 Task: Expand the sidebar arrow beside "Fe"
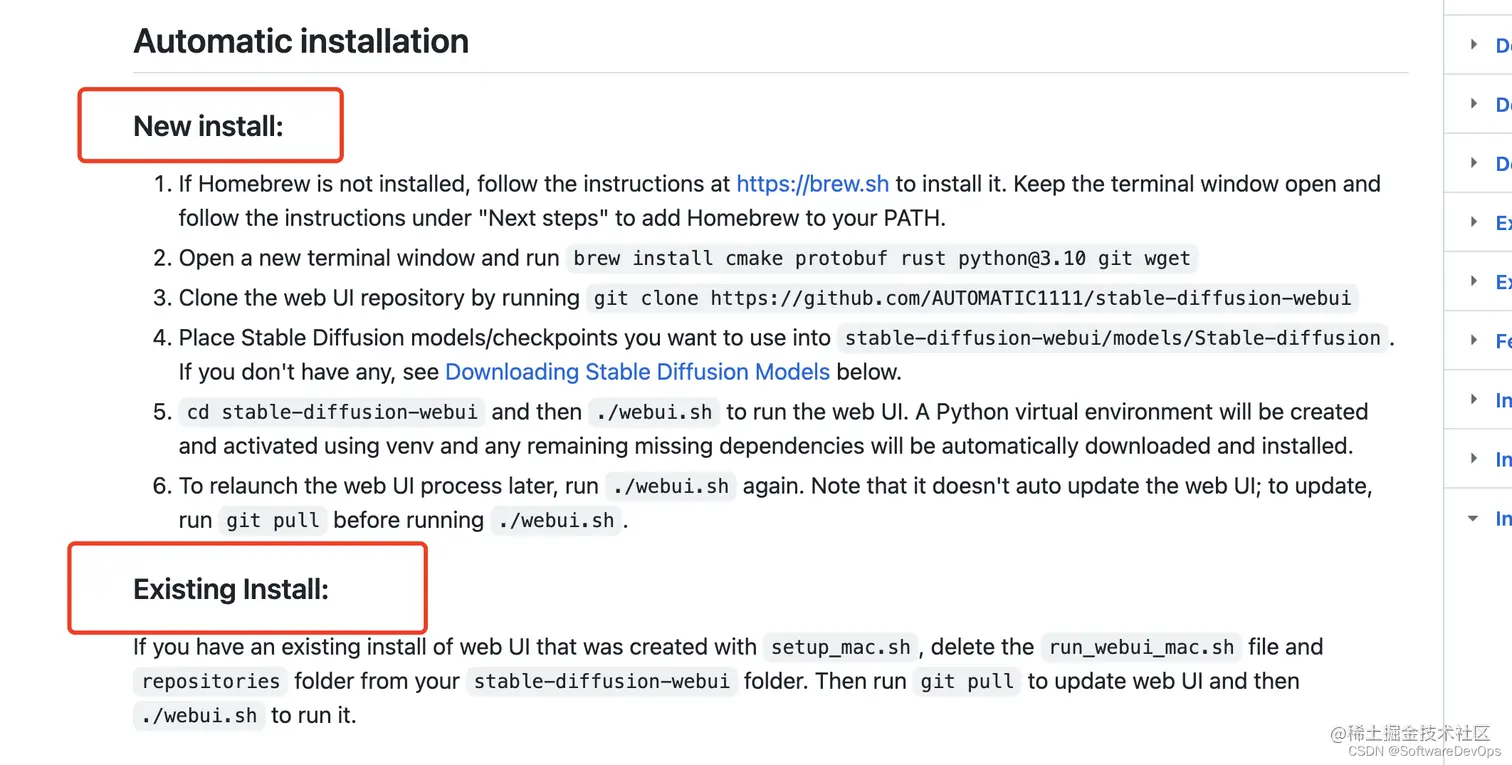1473,340
